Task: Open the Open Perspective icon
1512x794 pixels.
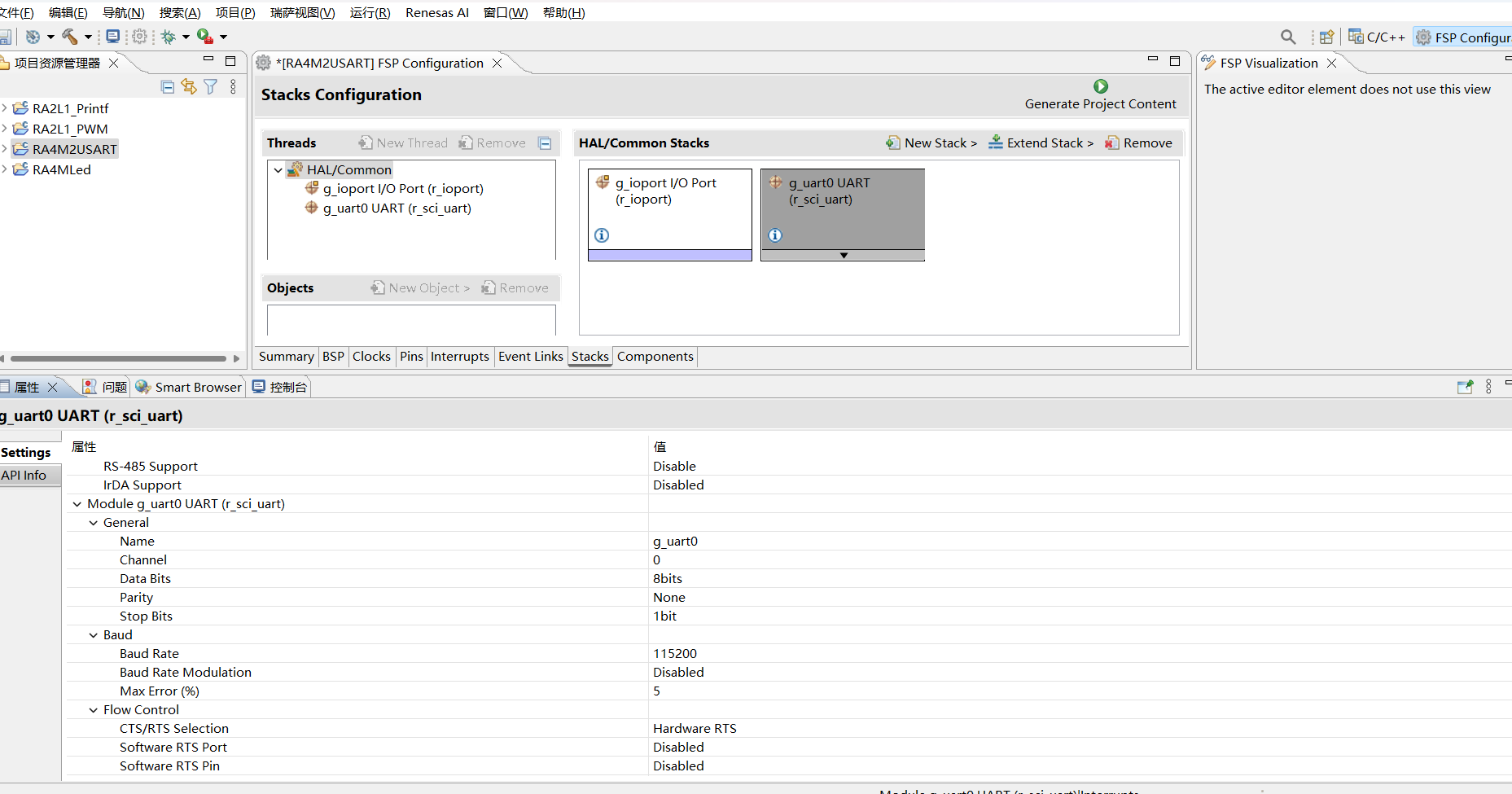Action: pos(1327,37)
